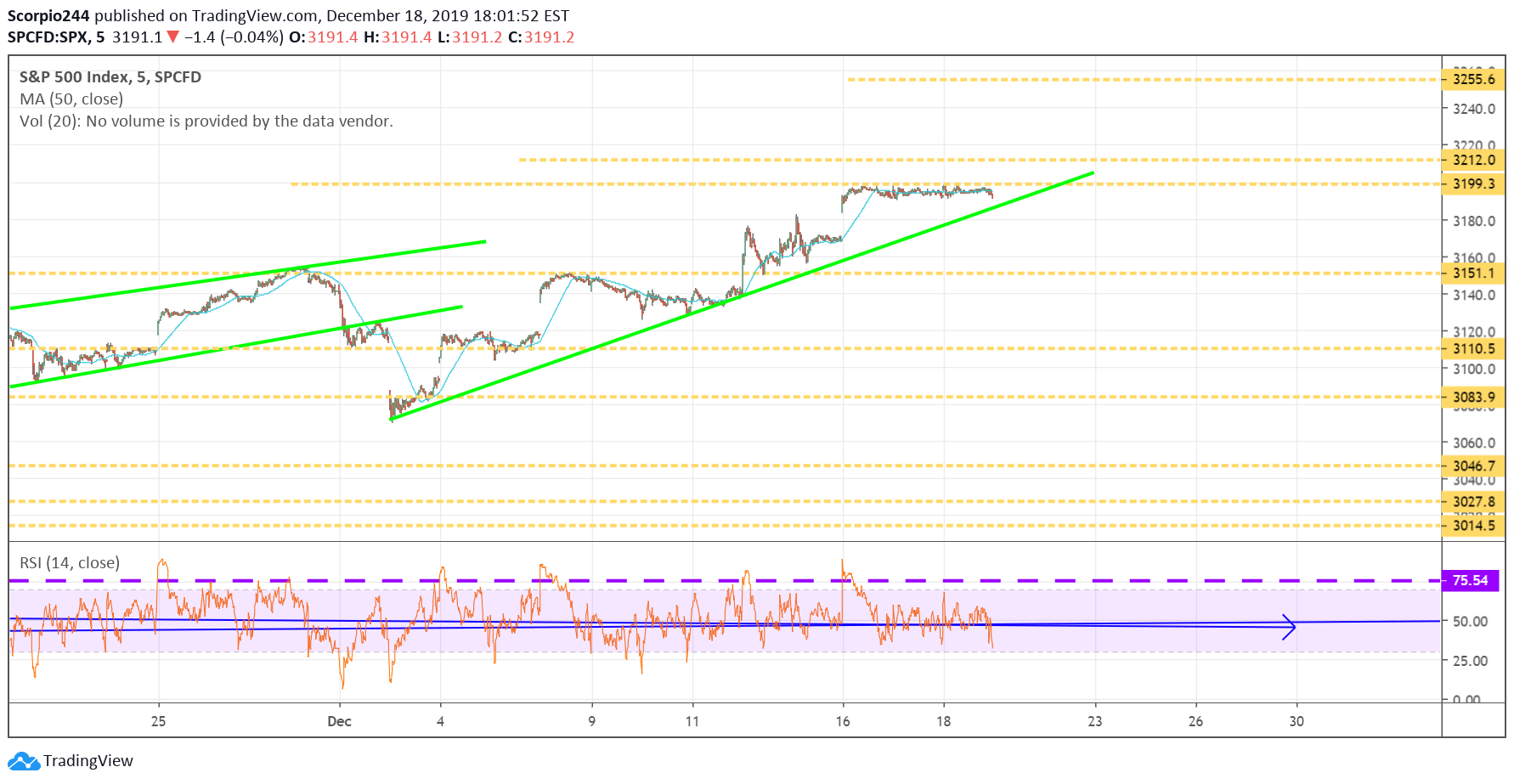The width and height of the screenshot is (1514, 784).
Task: Click the 3014.5 price level label
Action: point(1473,525)
